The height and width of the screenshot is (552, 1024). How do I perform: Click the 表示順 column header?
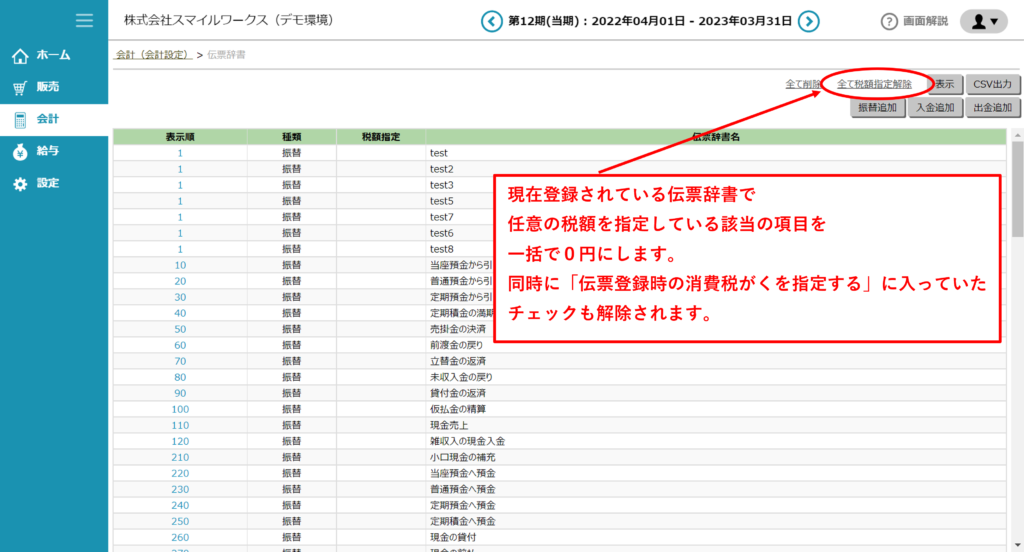[x=180, y=136]
